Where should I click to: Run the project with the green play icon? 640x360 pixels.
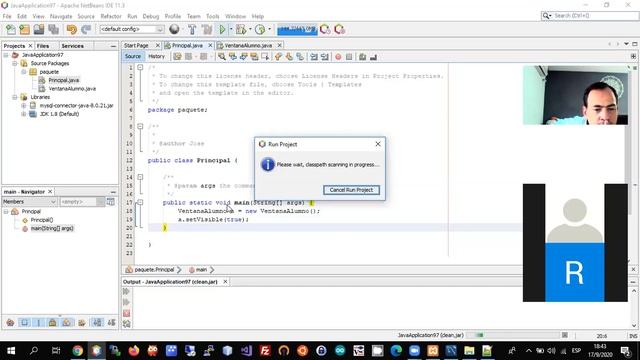(x=222, y=29)
